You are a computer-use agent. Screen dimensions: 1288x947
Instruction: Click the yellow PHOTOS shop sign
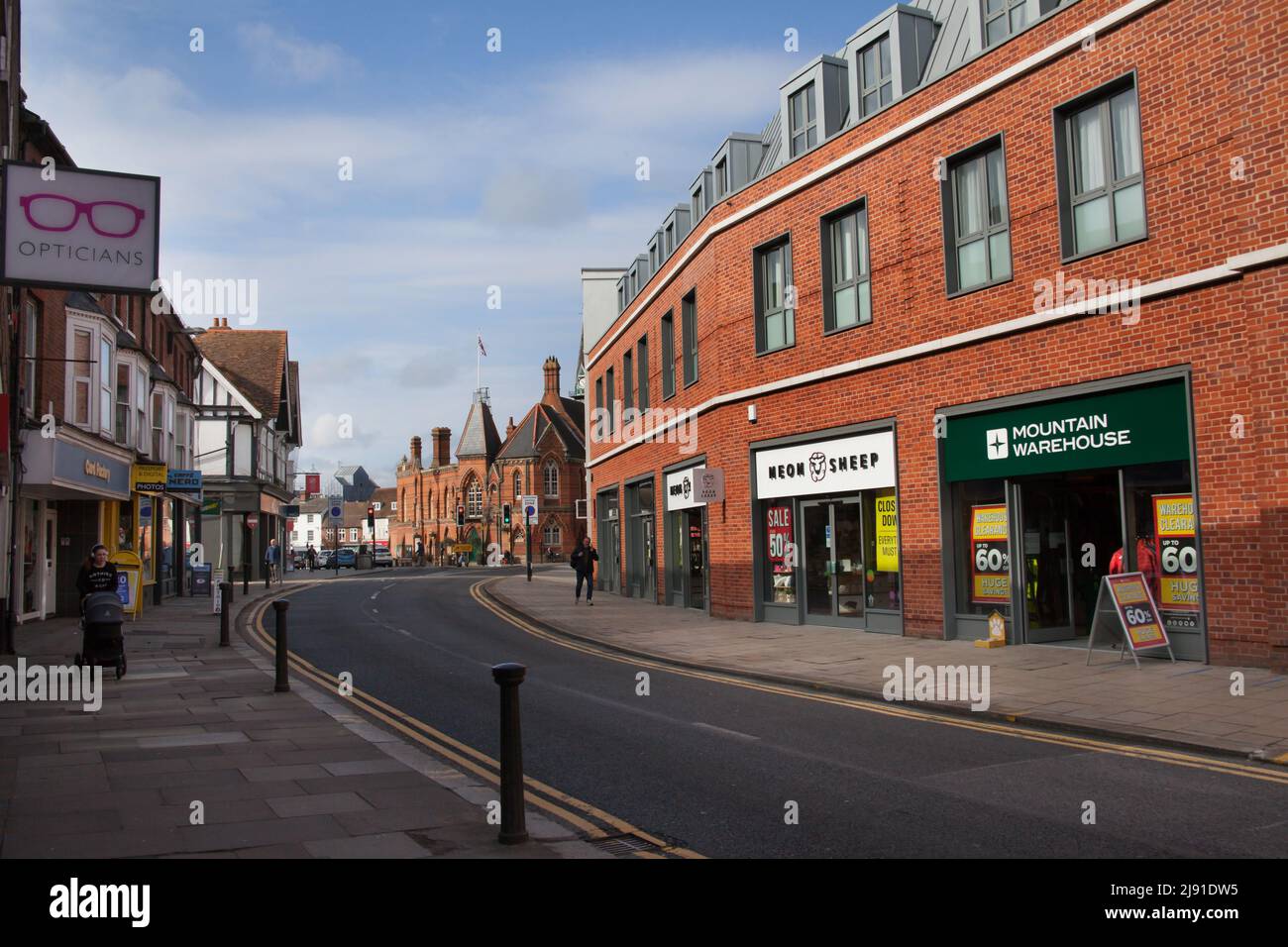[x=150, y=477]
